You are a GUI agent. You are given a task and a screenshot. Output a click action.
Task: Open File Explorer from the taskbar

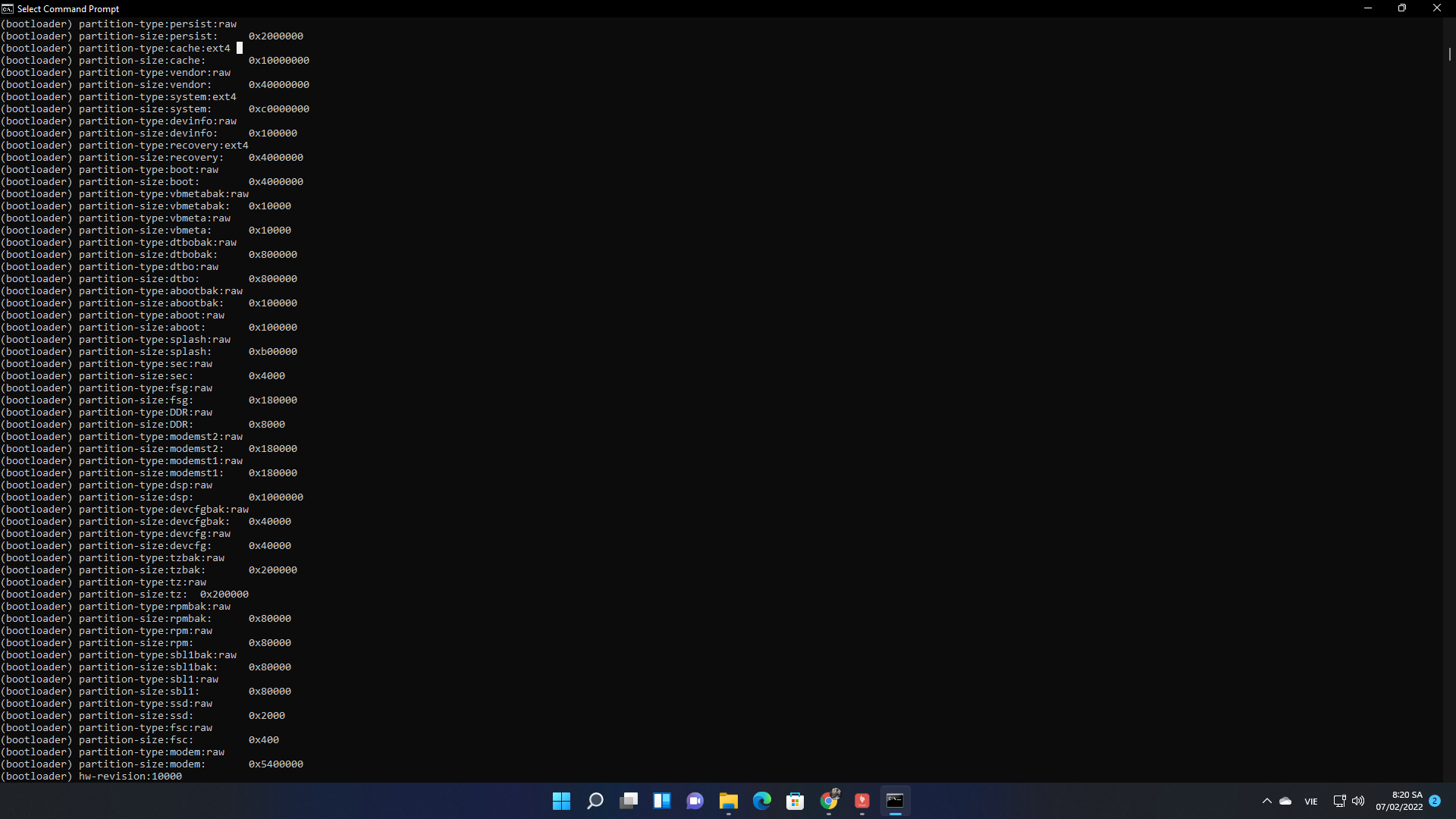tap(729, 801)
